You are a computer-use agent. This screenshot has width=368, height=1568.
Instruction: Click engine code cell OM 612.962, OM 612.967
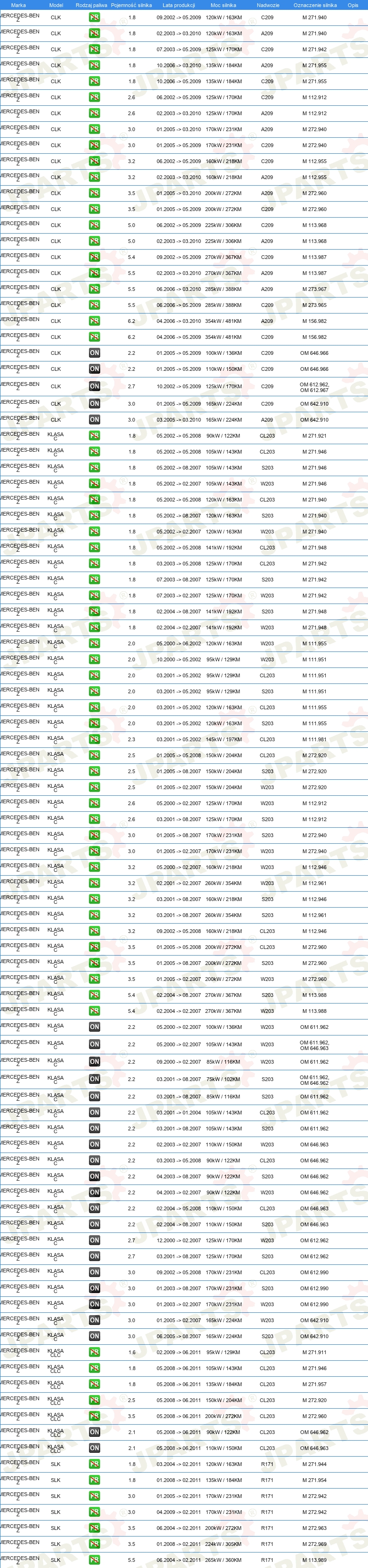tap(314, 387)
